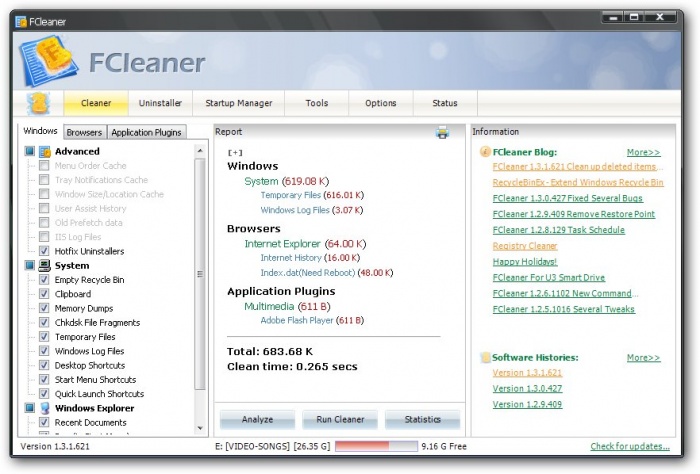Click the printer icon in the Report panel
This screenshot has width=700, height=474.
coord(442,133)
